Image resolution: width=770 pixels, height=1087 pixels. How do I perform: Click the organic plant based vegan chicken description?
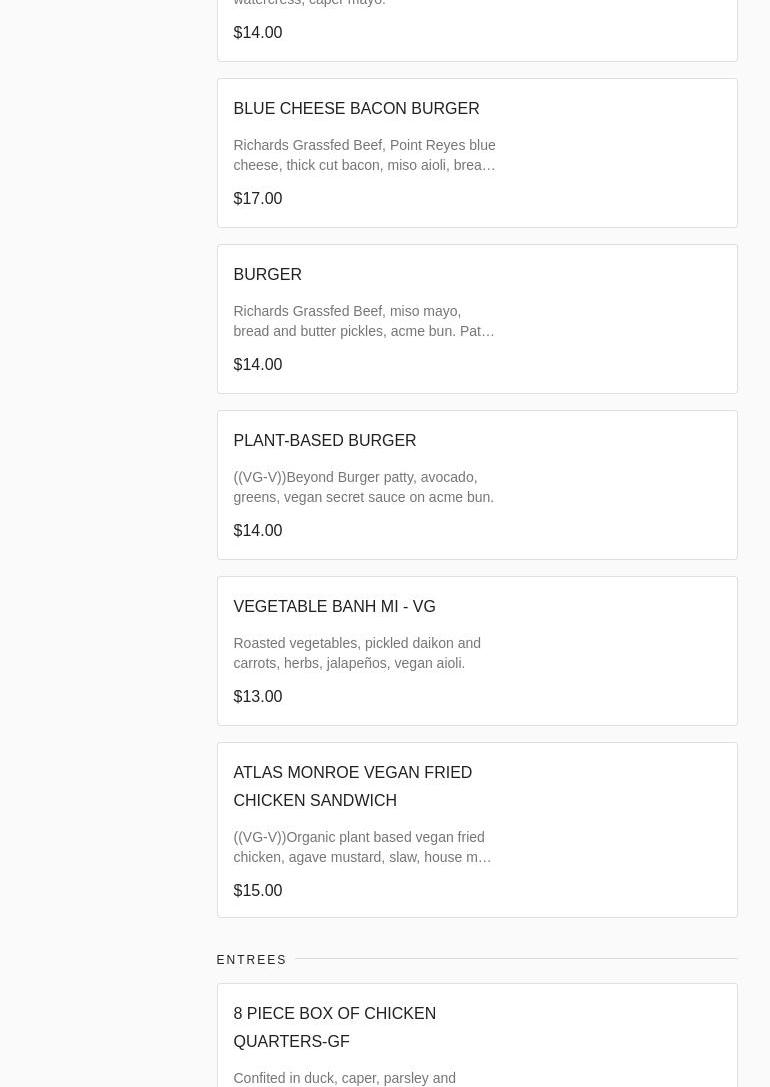[362, 847]
